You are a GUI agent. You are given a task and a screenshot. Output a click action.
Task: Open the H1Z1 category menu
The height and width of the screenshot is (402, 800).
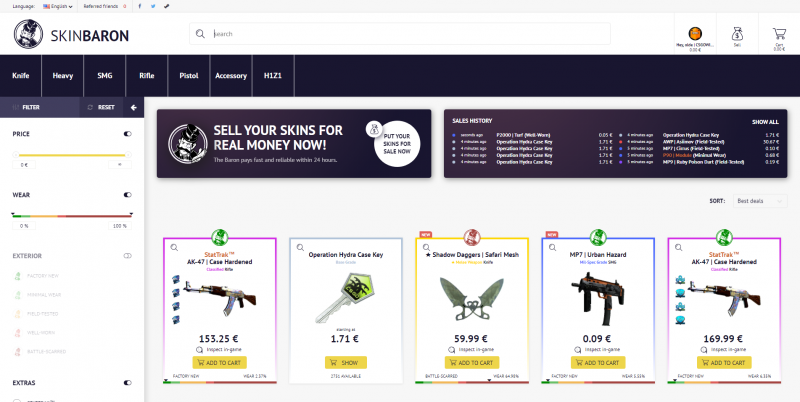(273, 76)
